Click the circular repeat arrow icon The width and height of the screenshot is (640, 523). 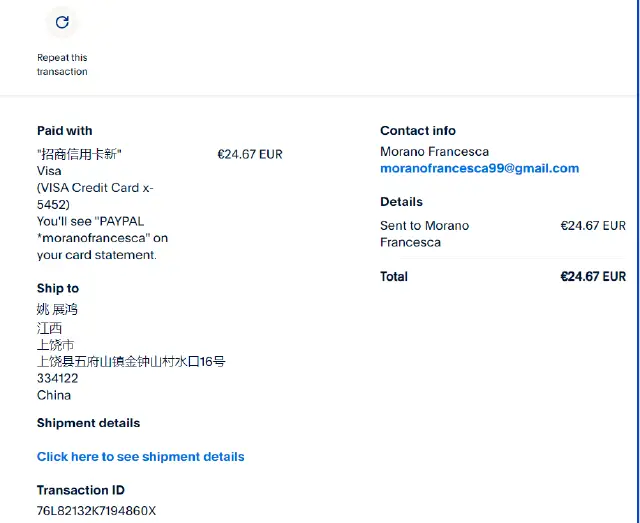click(x=62, y=22)
